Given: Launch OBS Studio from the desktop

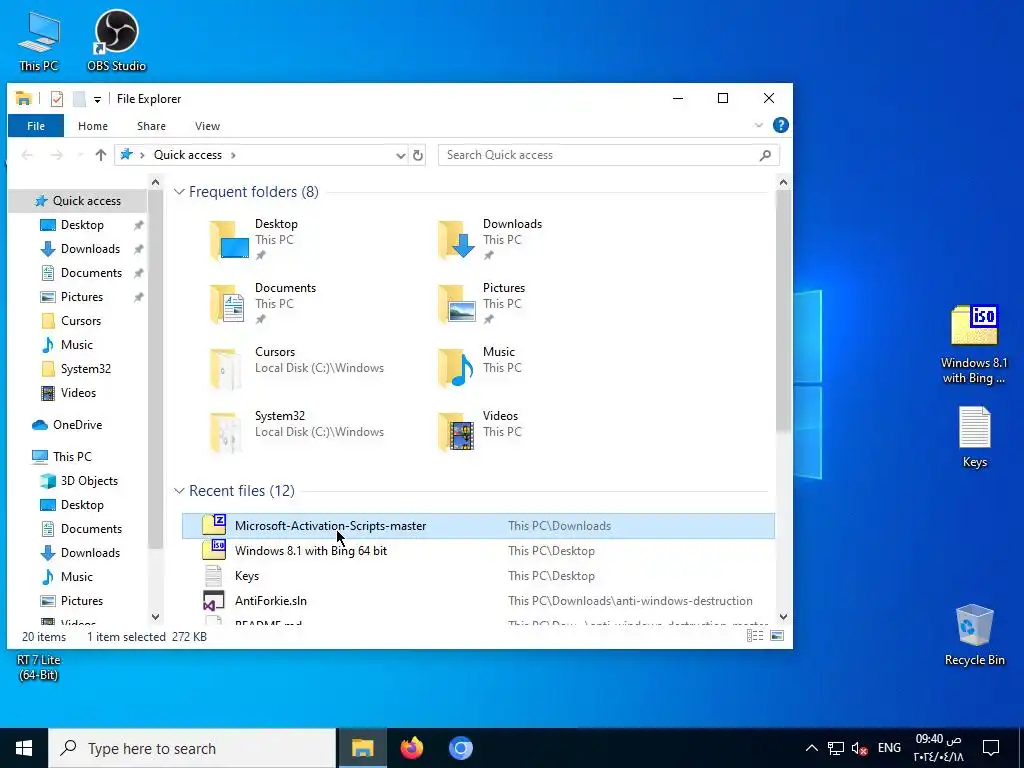Looking at the screenshot, I should [x=116, y=40].
